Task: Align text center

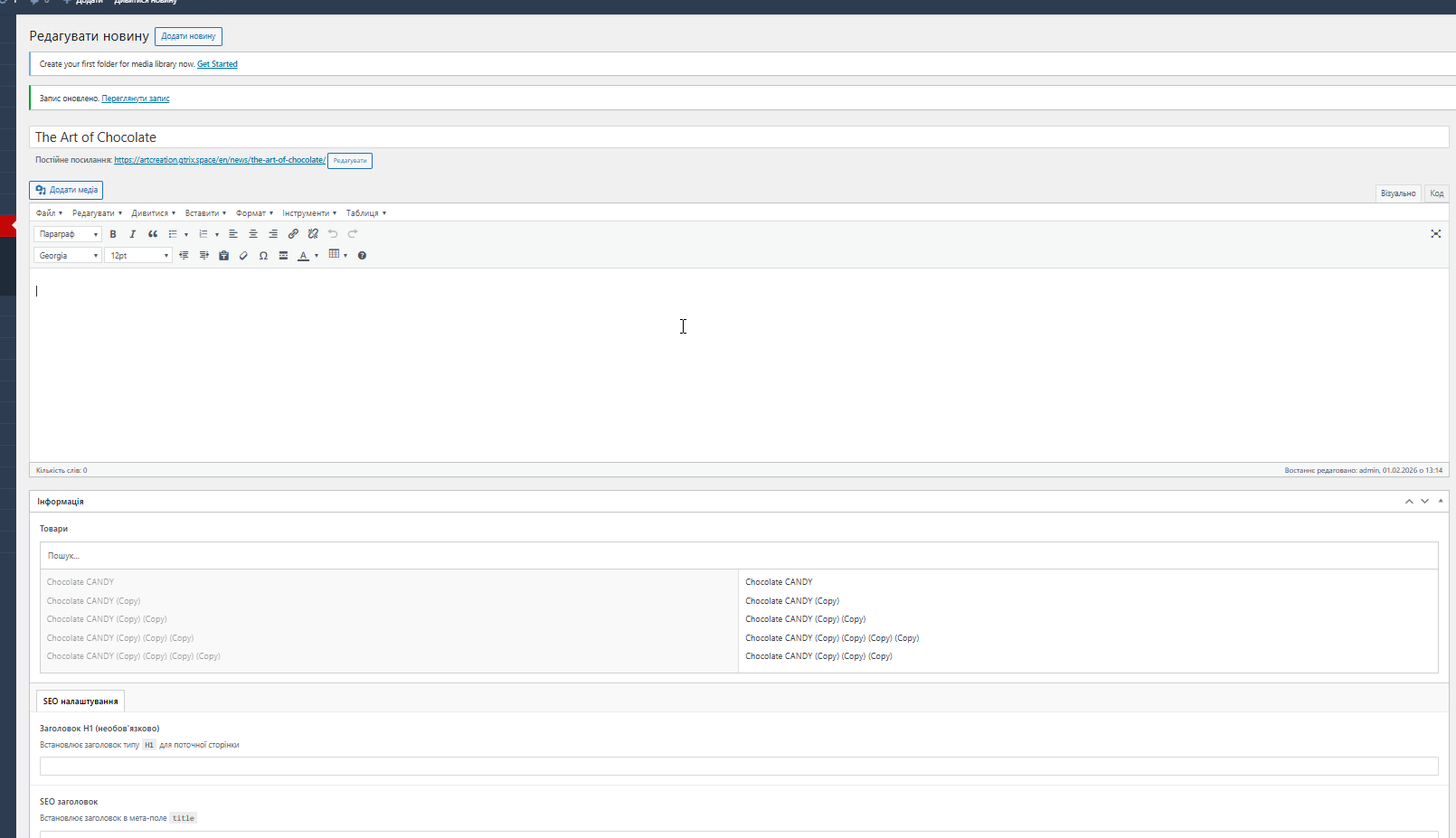Action: (253, 234)
